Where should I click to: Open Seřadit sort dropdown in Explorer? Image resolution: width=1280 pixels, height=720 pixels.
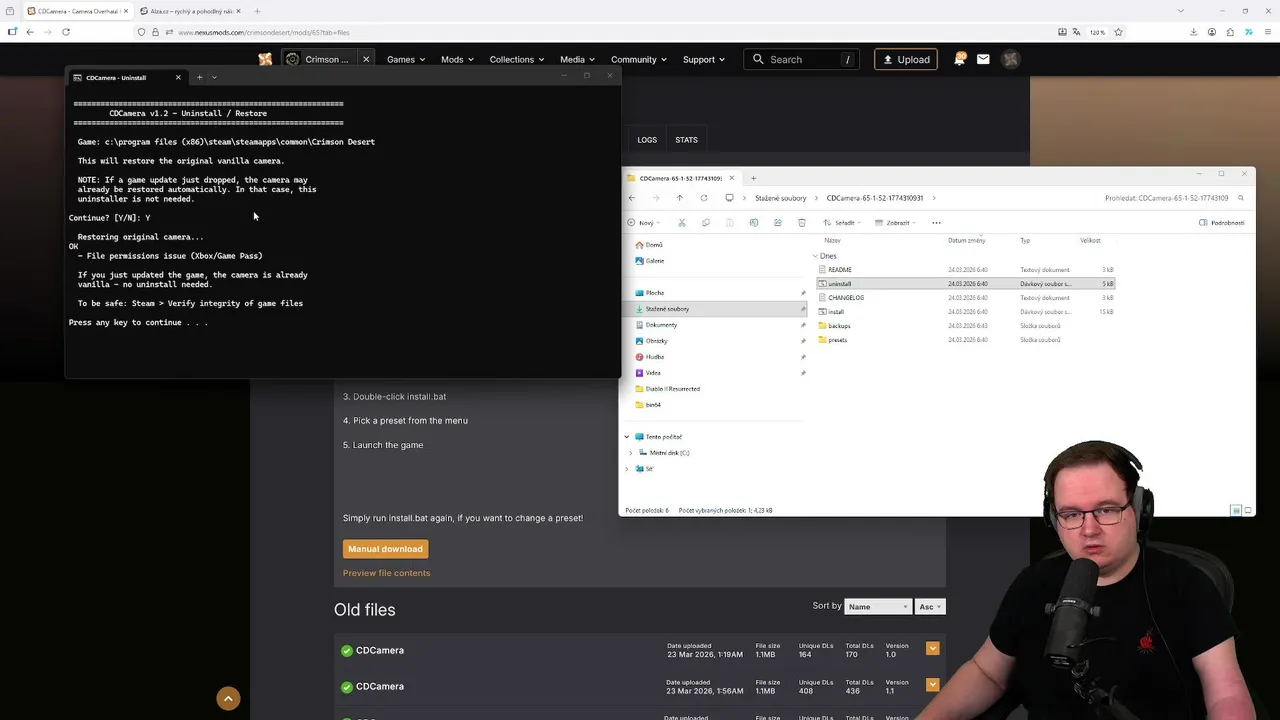843,223
